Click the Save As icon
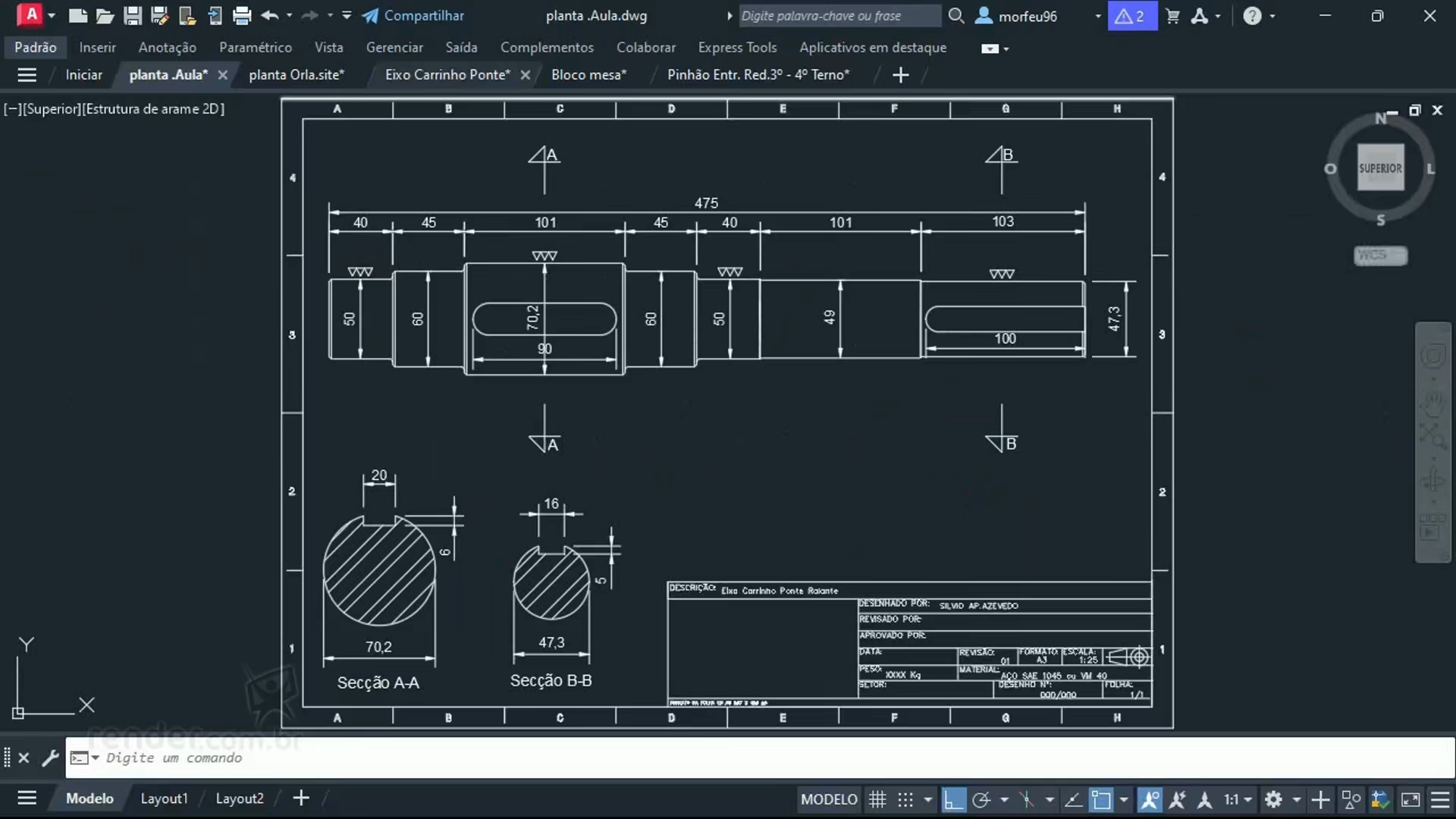 click(159, 15)
